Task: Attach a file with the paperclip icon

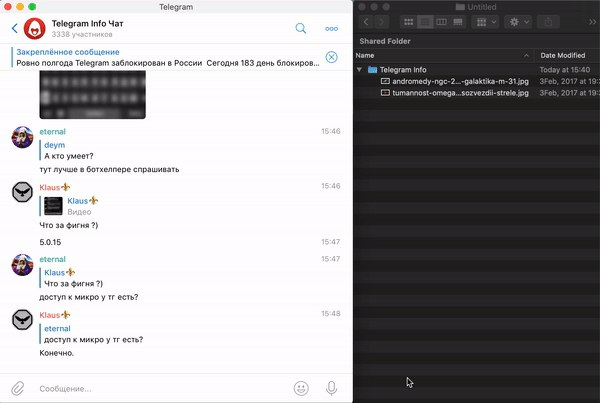Action: [17, 388]
